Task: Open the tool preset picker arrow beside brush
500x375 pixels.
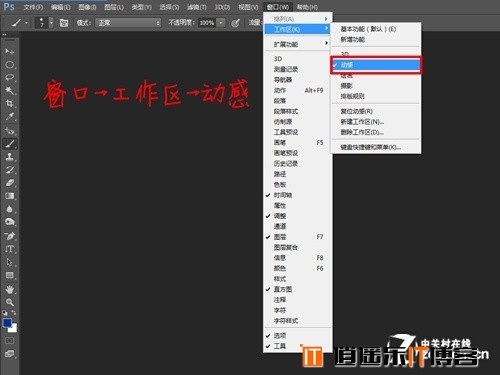Action: pyautogui.click(x=26, y=23)
